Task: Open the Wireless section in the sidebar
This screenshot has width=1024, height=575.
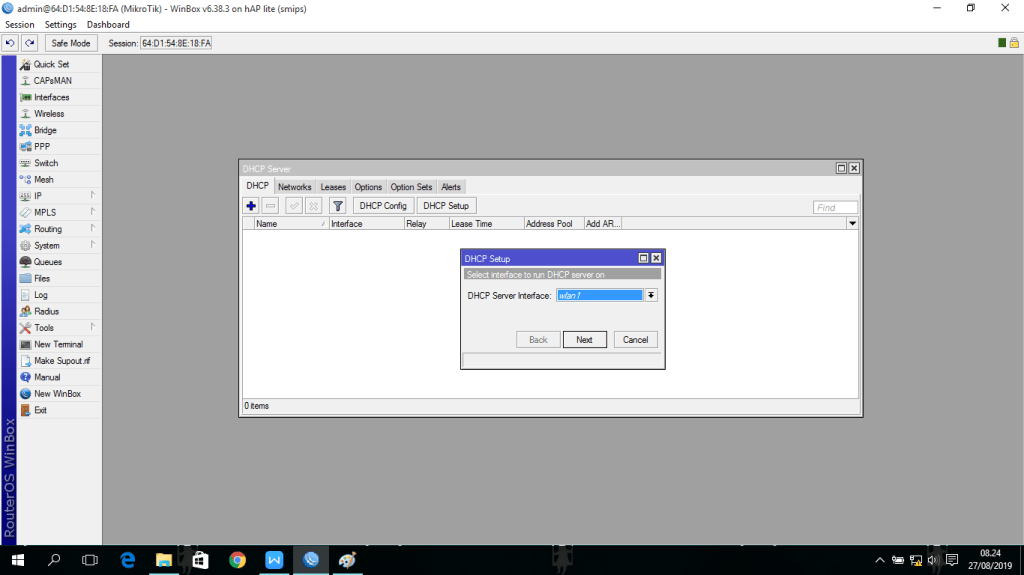Action: click(x=48, y=114)
